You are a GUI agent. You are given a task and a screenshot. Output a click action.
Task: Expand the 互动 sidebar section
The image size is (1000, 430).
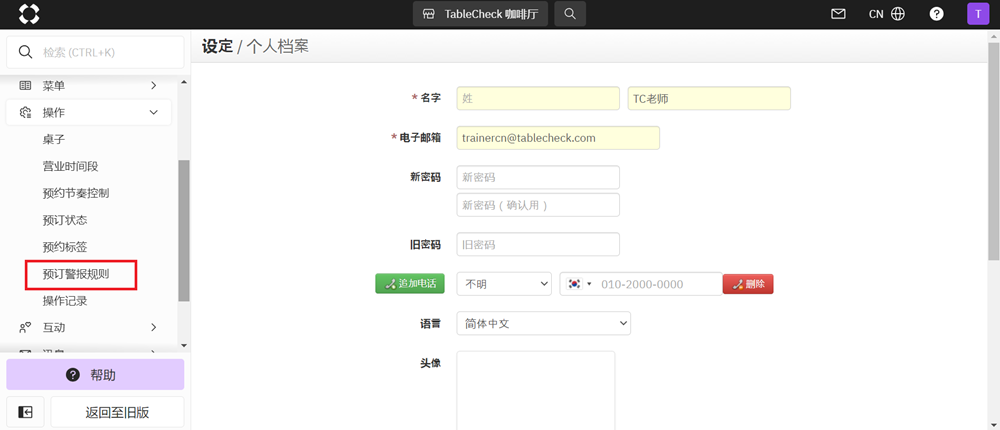pos(153,327)
